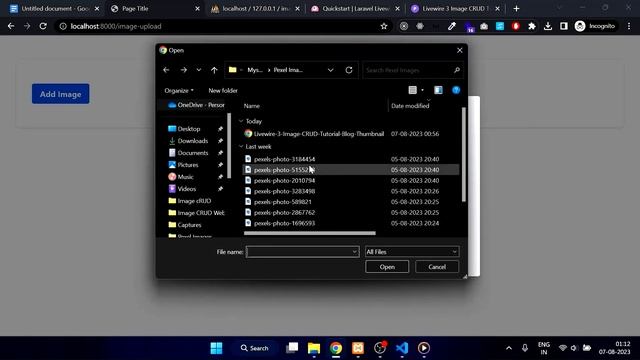
Task: Refresh the Pexel Images folder listing
Action: pyautogui.click(x=349, y=70)
